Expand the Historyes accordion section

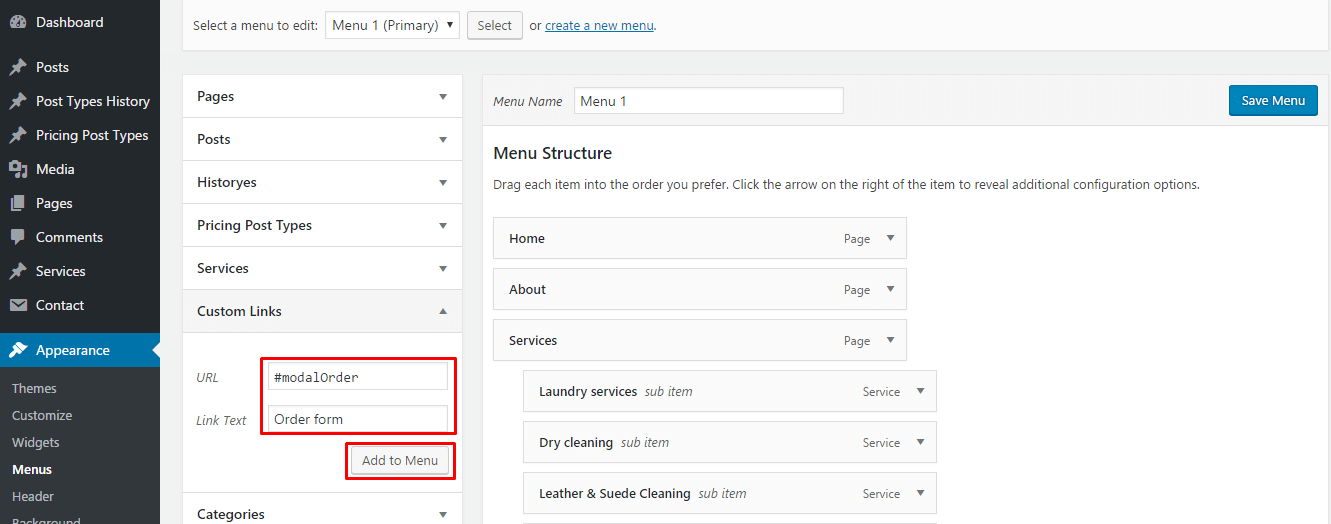[x=322, y=182]
